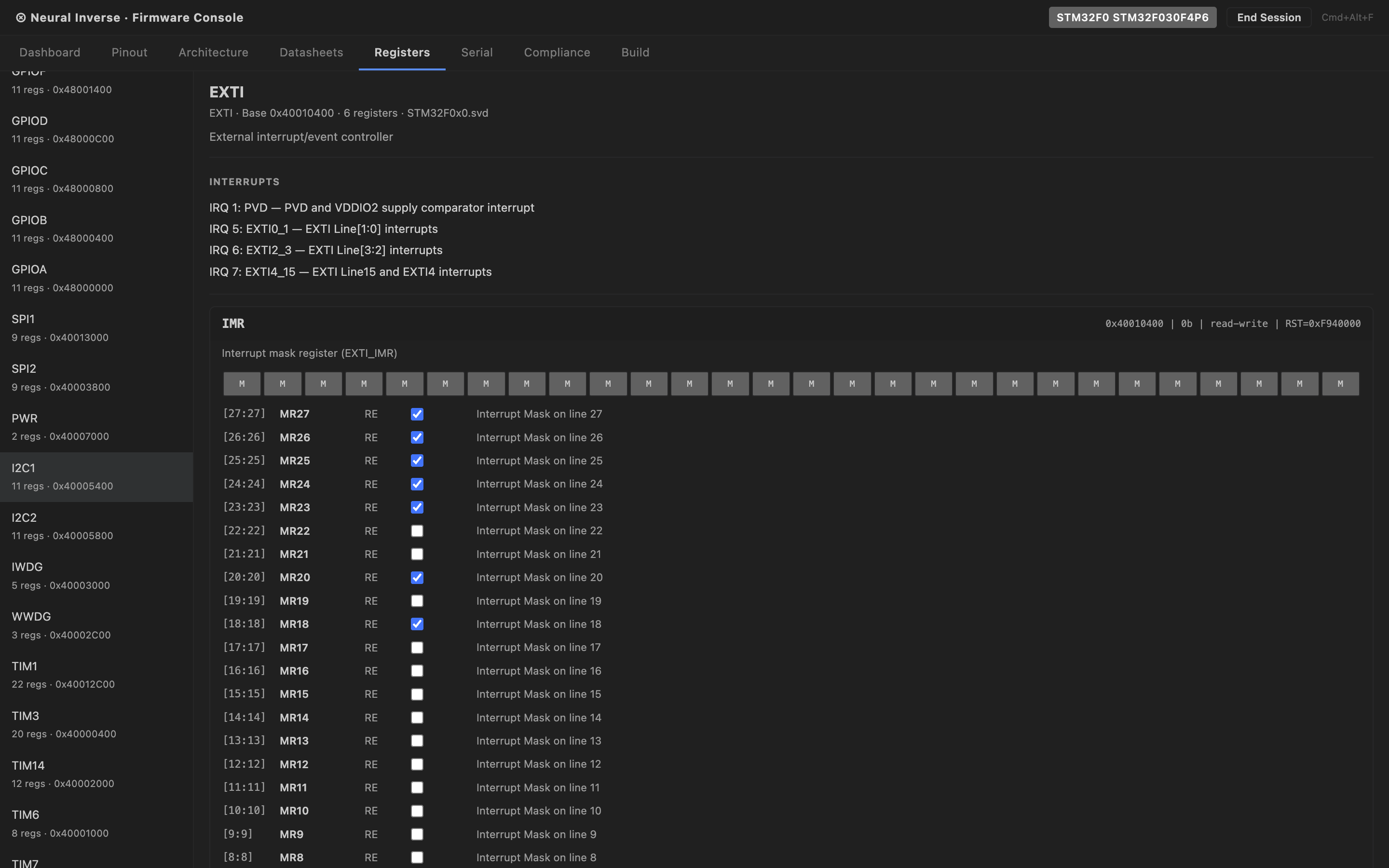Click the STM32F0 STM32F030F4P6 device badge
This screenshot has height=868, width=1389.
coord(1132,17)
